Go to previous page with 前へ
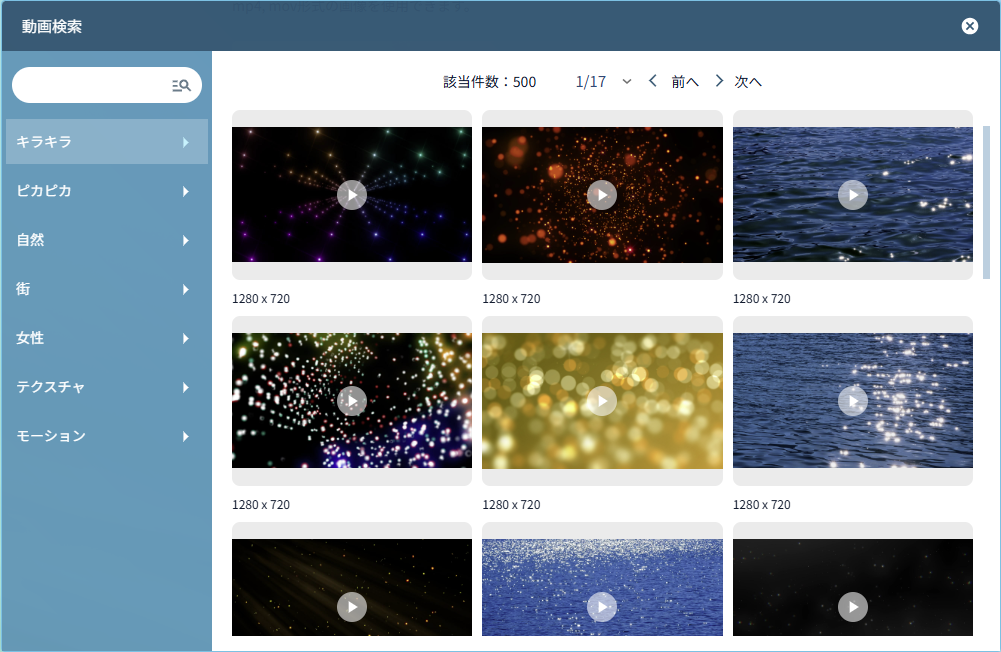Screen dimensions: 1001x652 tap(685, 82)
